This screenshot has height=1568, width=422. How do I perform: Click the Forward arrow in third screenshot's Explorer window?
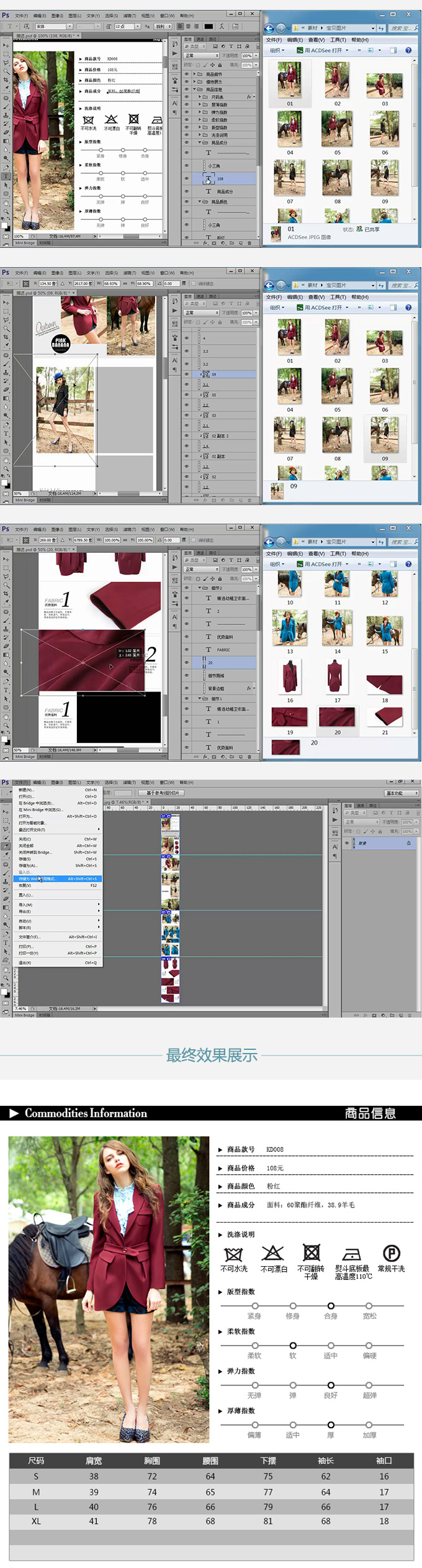point(281,541)
